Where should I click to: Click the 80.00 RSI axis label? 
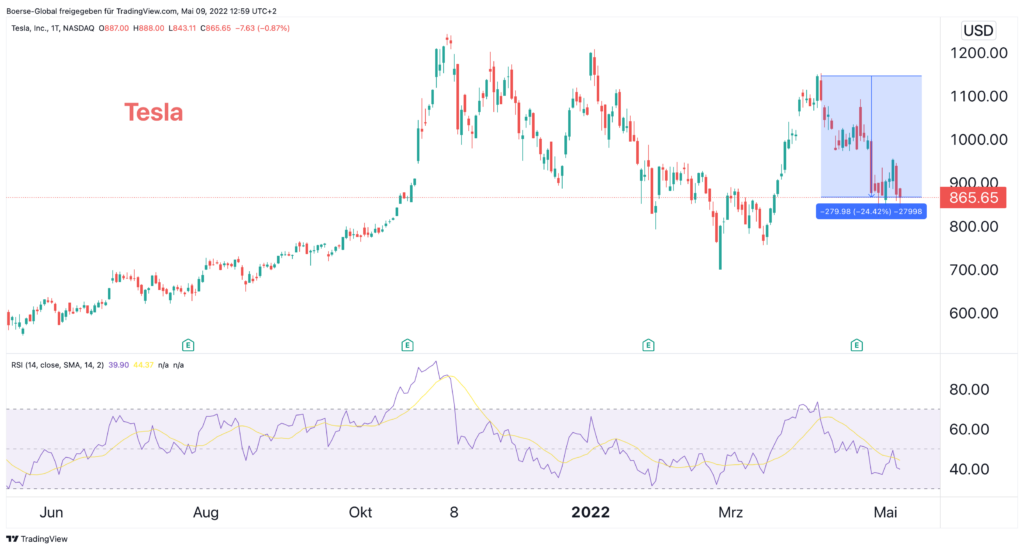969,390
